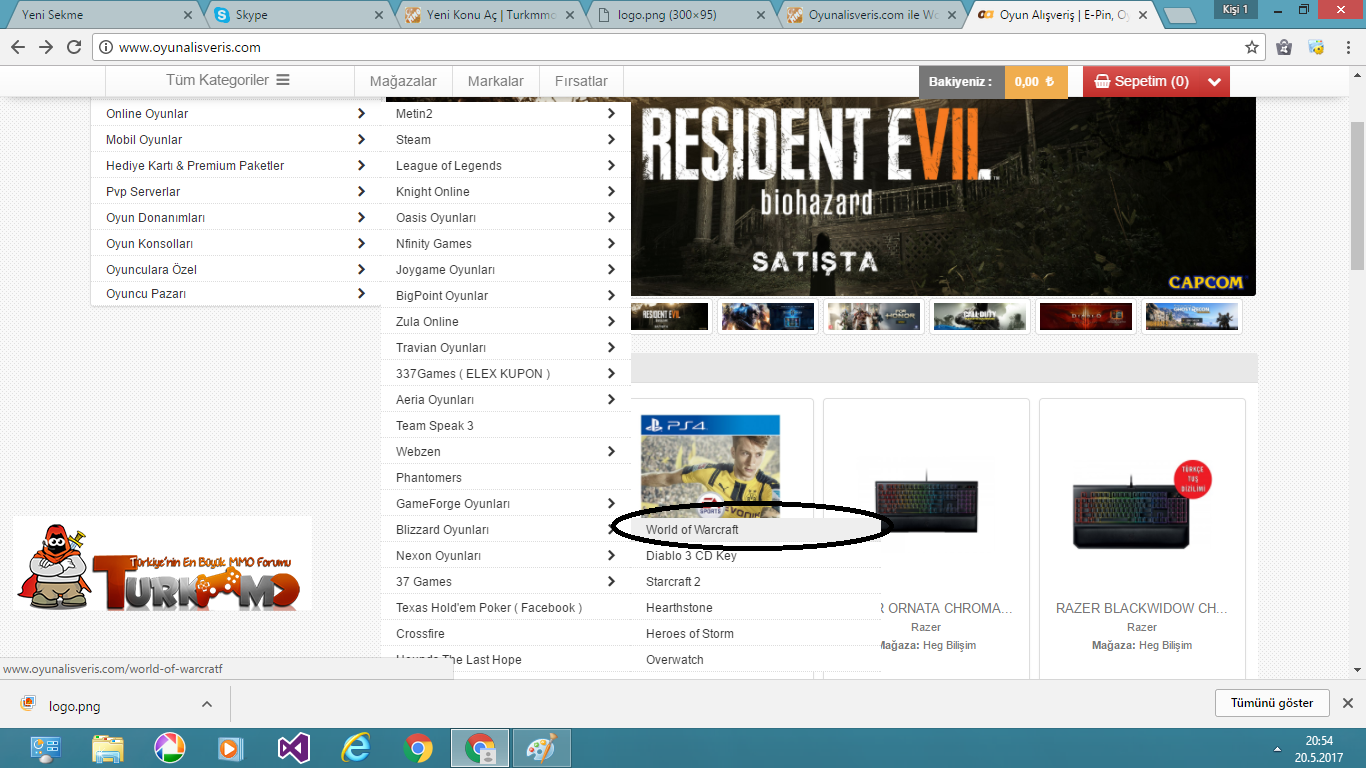Click the FIFA PS4 product image

[710, 466]
